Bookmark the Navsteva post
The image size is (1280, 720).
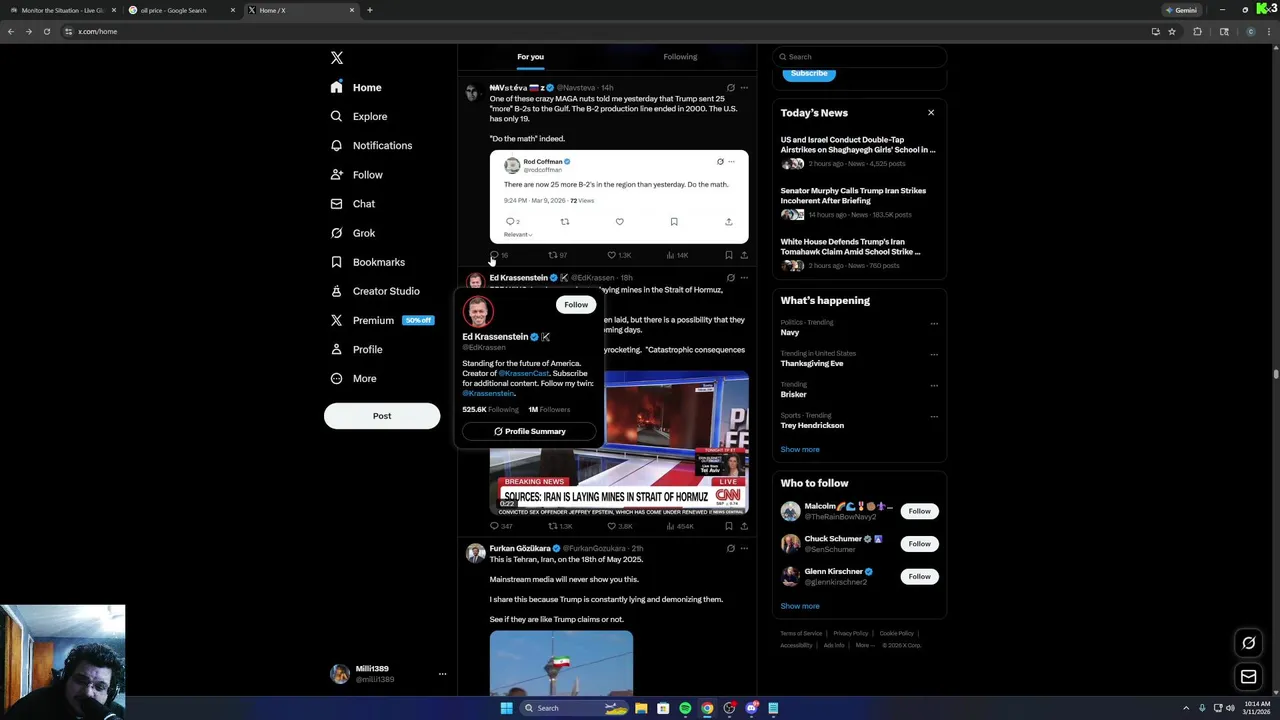click(x=728, y=255)
